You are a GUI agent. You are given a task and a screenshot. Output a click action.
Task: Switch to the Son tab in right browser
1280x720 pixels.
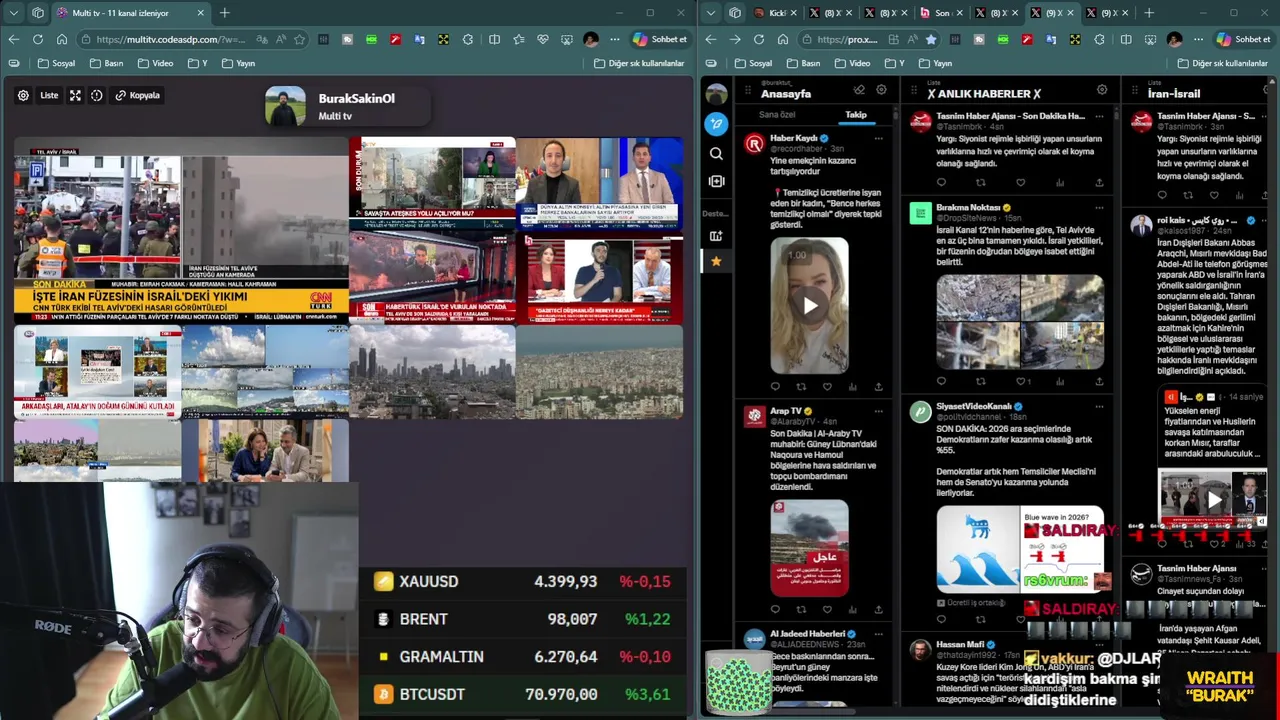940,13
